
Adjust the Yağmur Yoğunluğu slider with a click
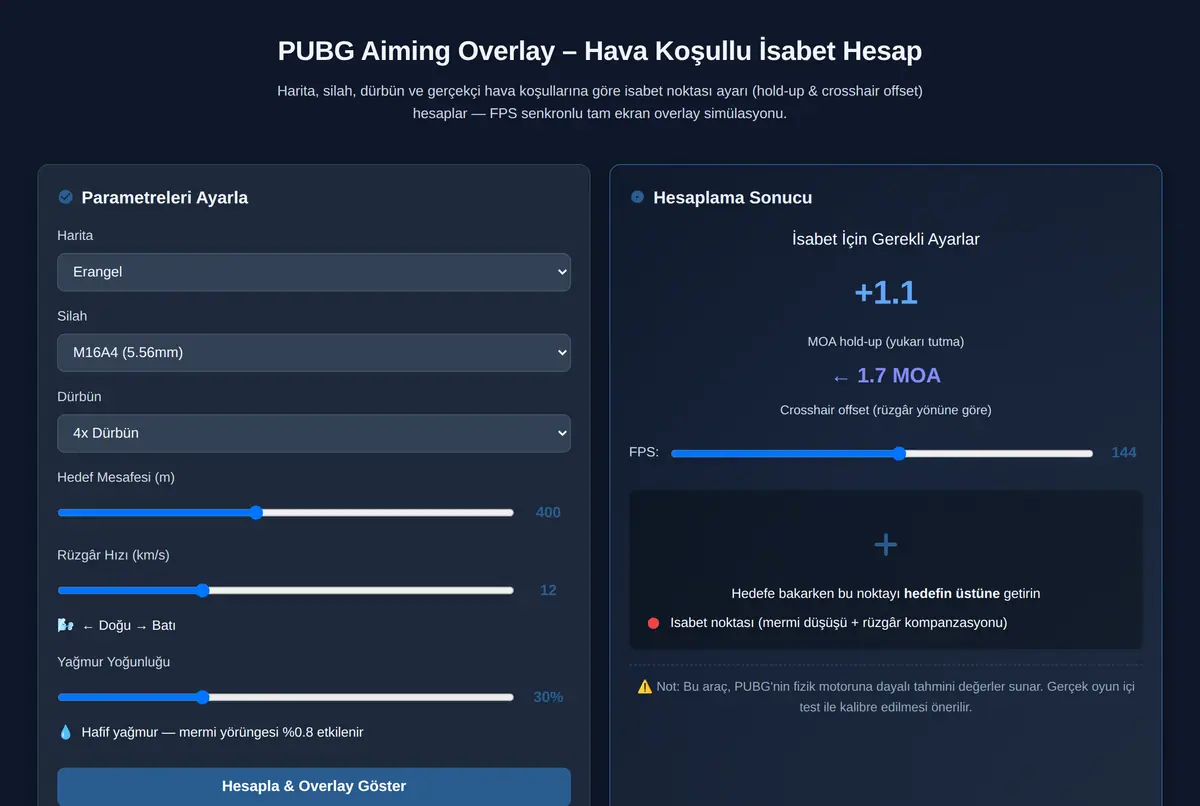click(x=286, y=697)
